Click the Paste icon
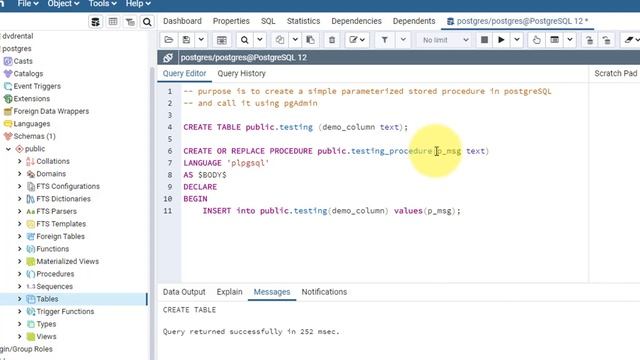This screenshot has width=640, height=360. [311, 40]
